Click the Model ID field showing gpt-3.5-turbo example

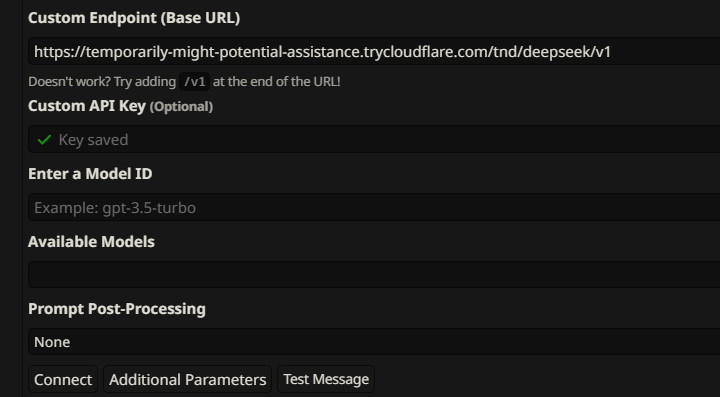click(374, 207)
